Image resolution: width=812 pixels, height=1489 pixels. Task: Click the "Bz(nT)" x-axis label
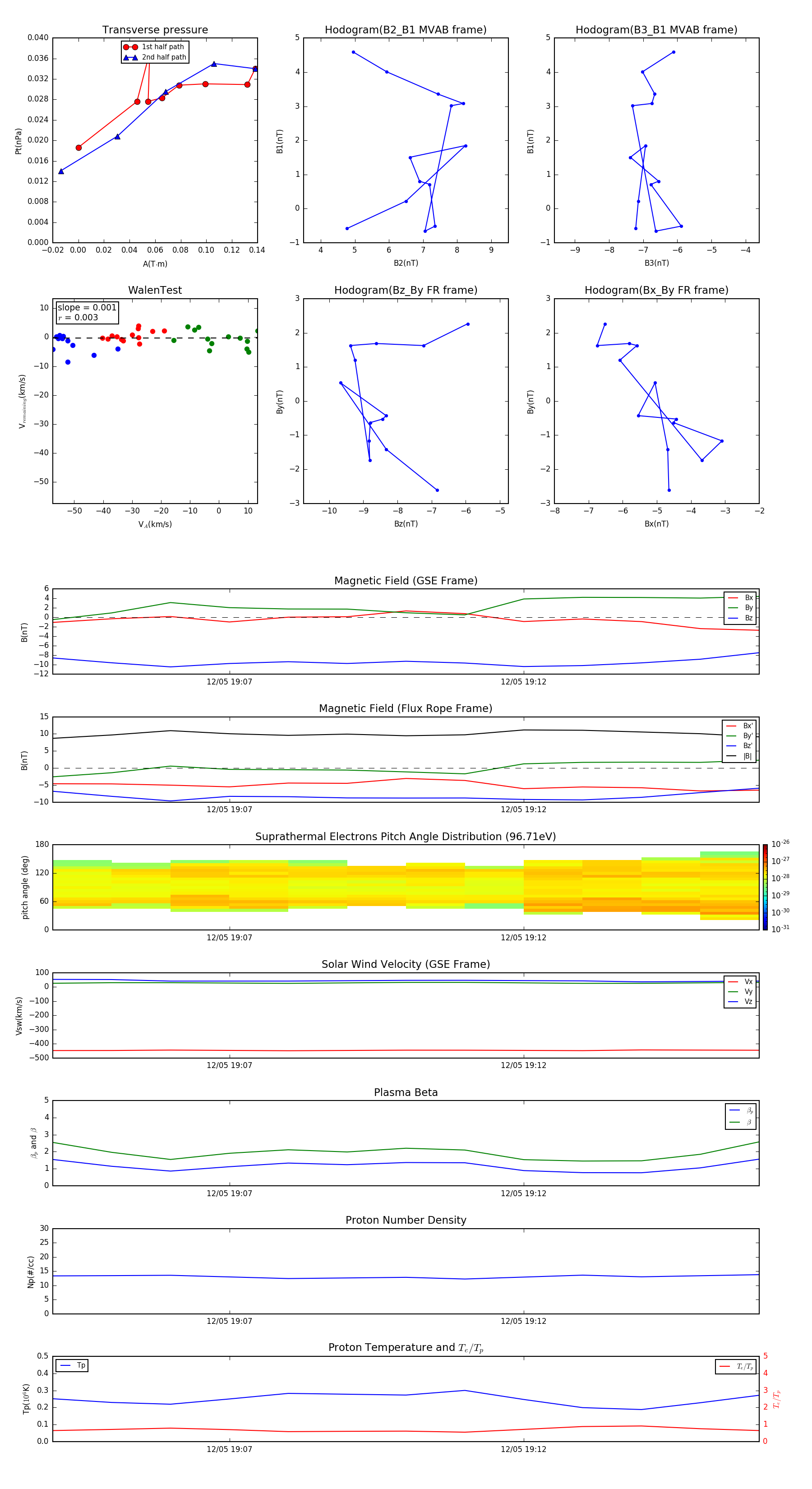coord(406,524)
